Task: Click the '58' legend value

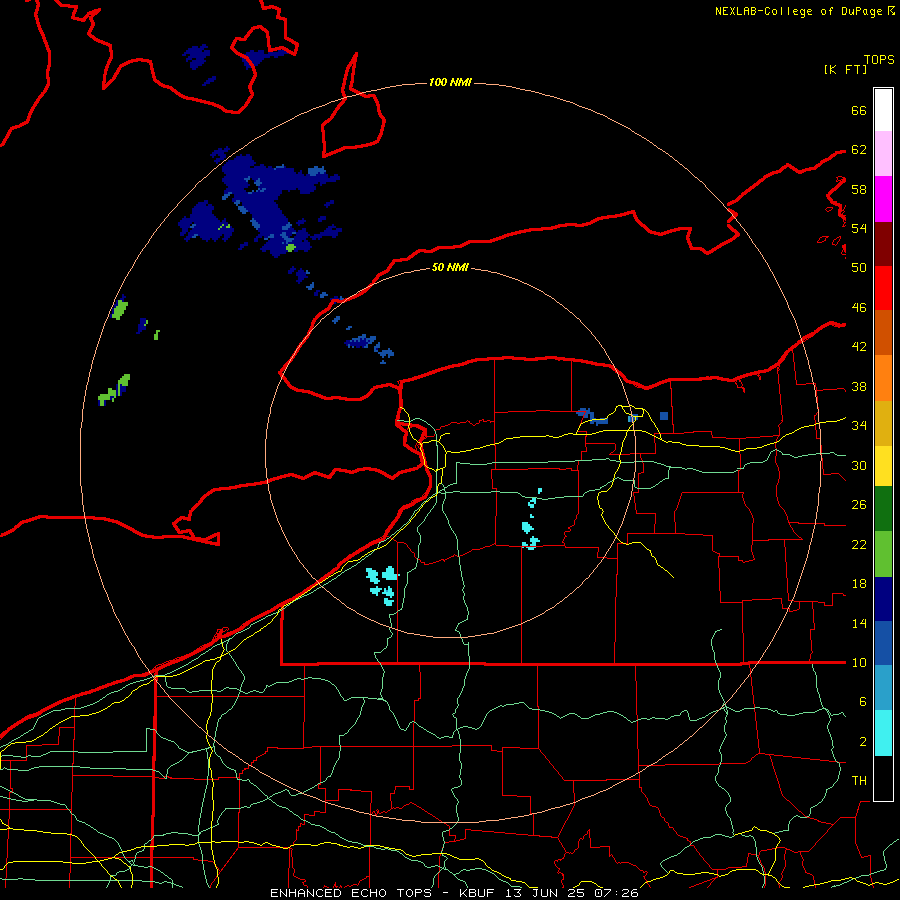Action: click(859, 189)
